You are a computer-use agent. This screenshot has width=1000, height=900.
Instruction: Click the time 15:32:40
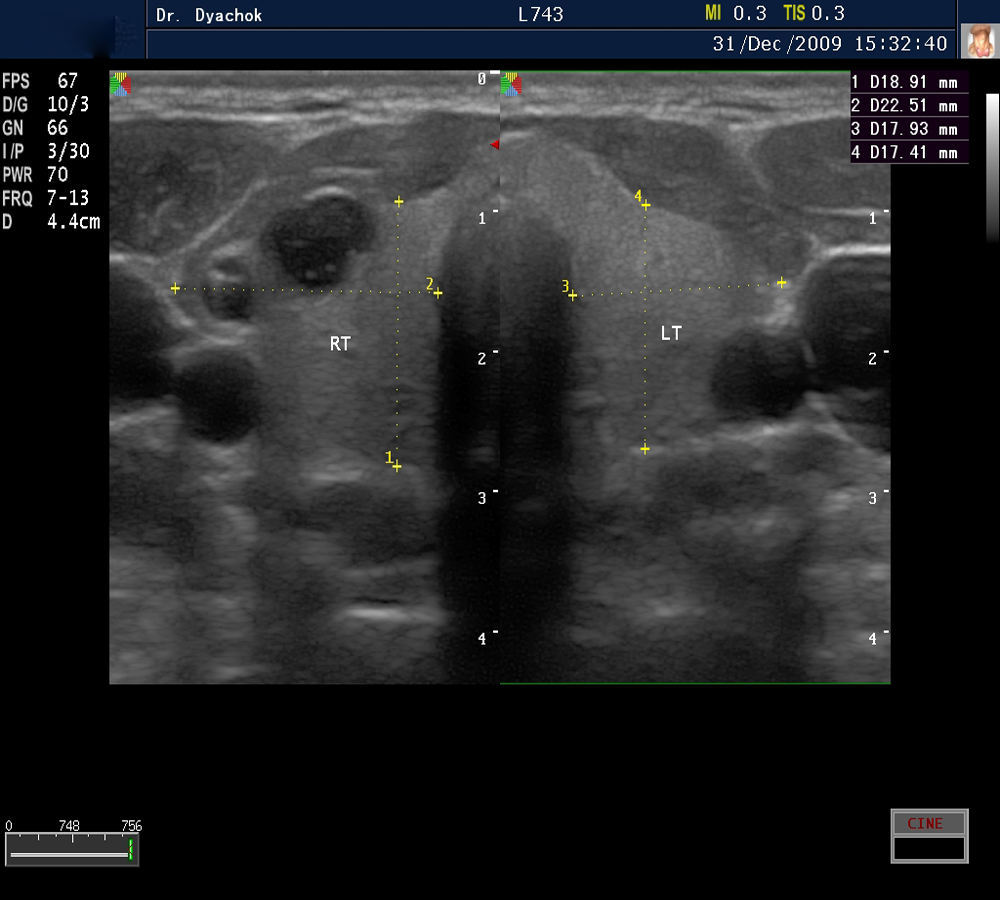(901, 44)
